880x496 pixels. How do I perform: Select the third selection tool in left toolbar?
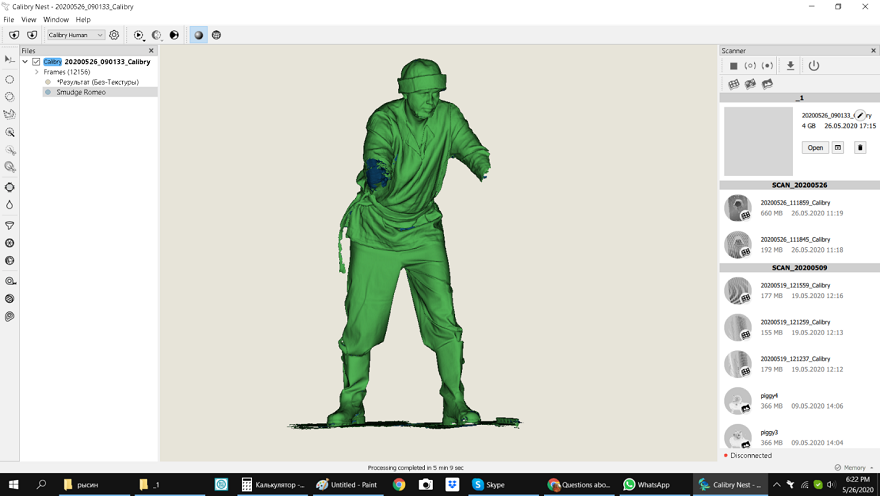coord(10,114)
